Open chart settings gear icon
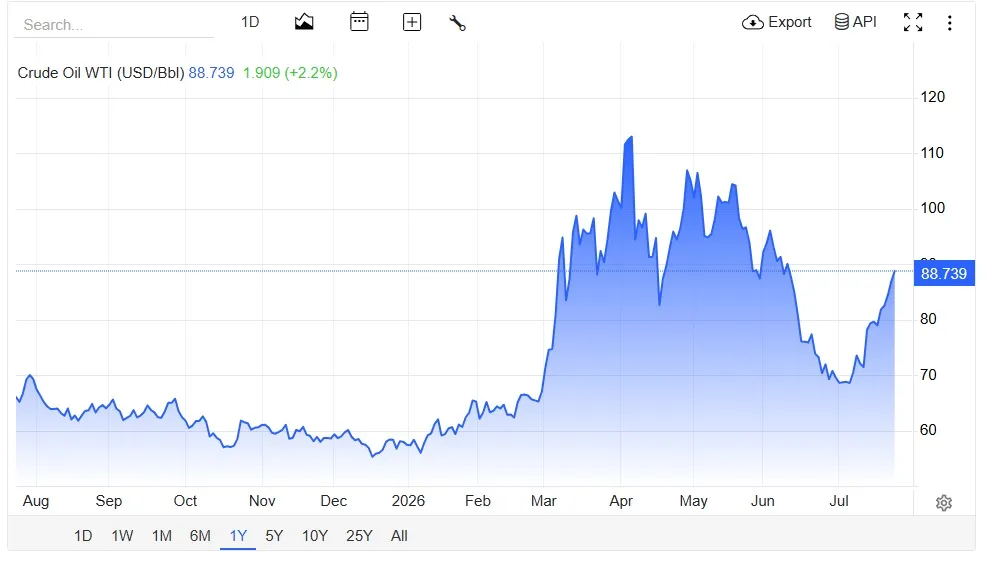 tap(944, 503)
